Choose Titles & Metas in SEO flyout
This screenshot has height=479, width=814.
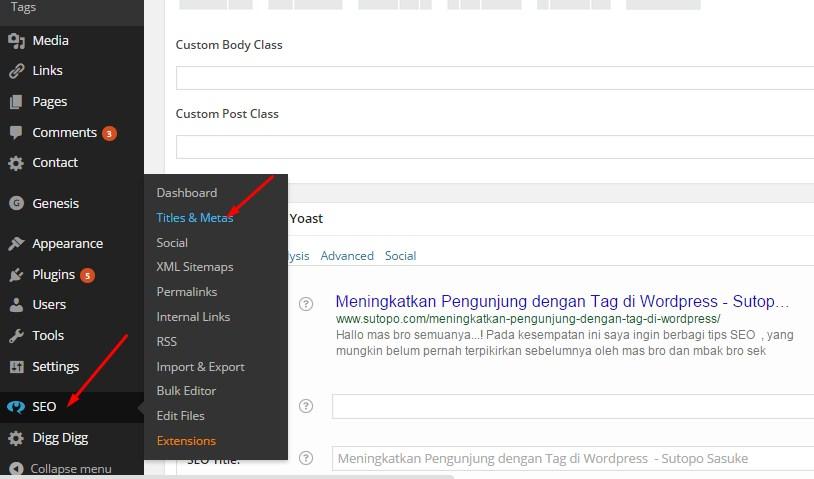coord(195,217)
